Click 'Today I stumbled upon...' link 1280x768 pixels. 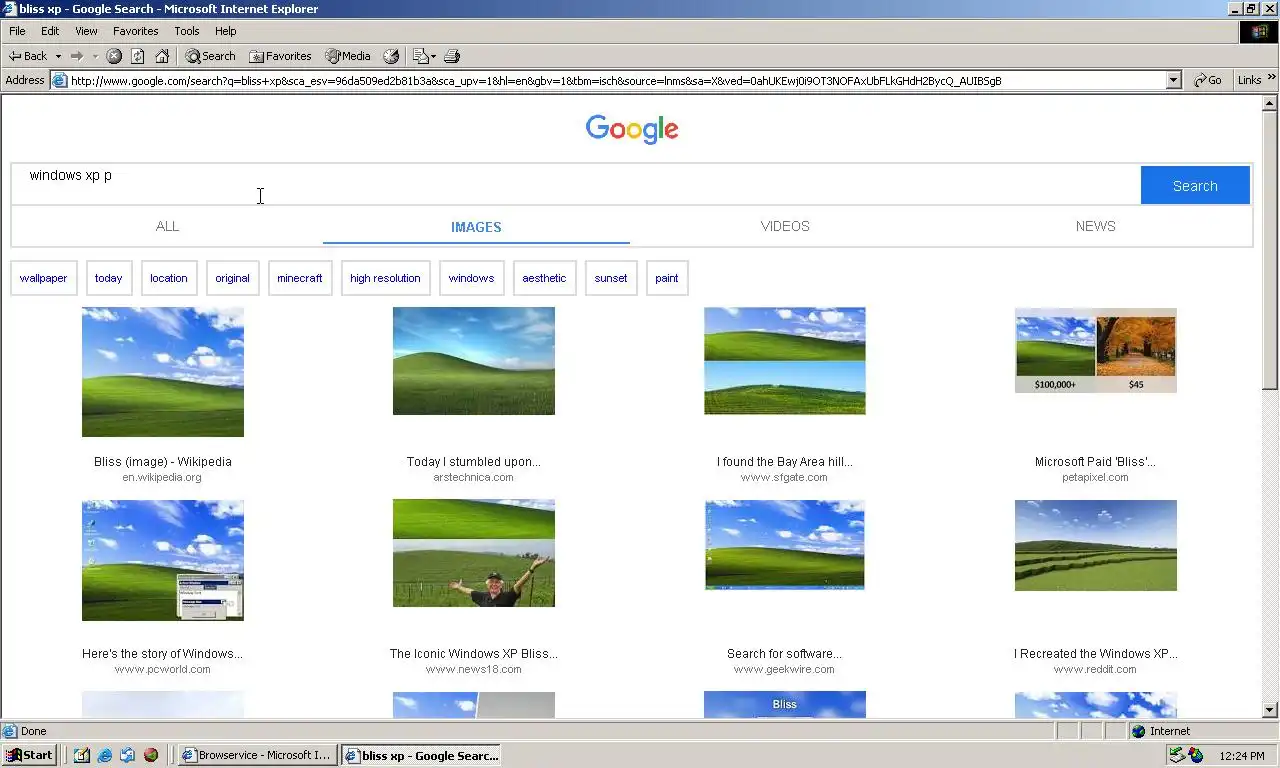point(474,462)
